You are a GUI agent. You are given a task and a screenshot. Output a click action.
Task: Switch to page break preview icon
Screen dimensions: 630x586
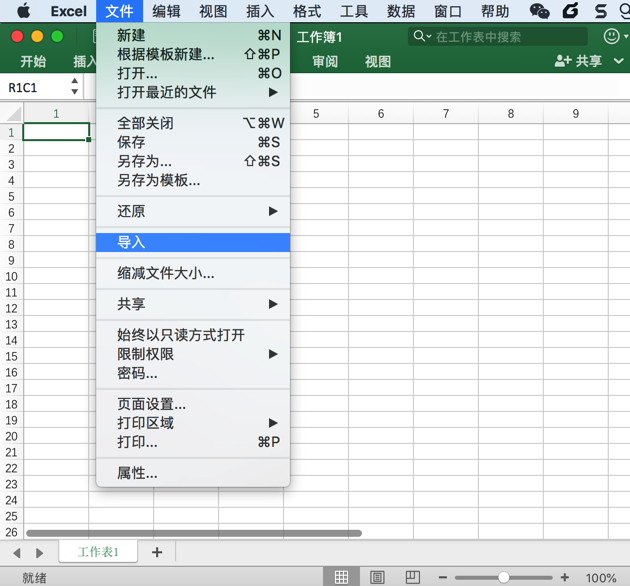pyautogui.click(x=413, y=577)
